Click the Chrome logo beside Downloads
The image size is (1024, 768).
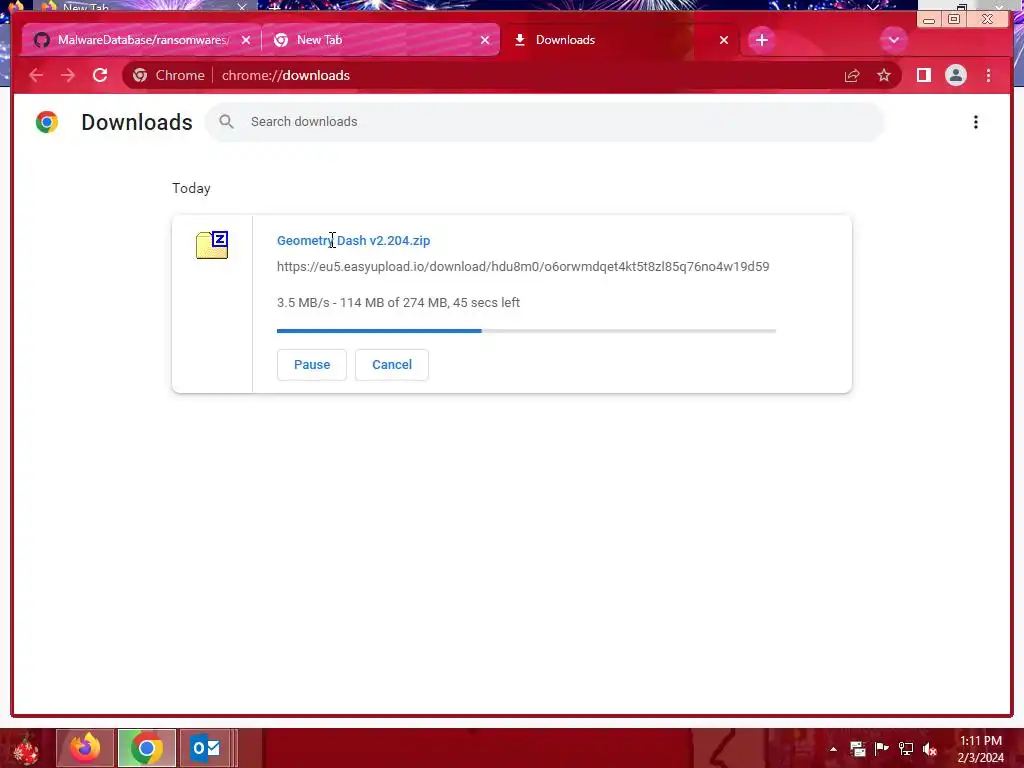pyautogui.click(x=47, y=122)
